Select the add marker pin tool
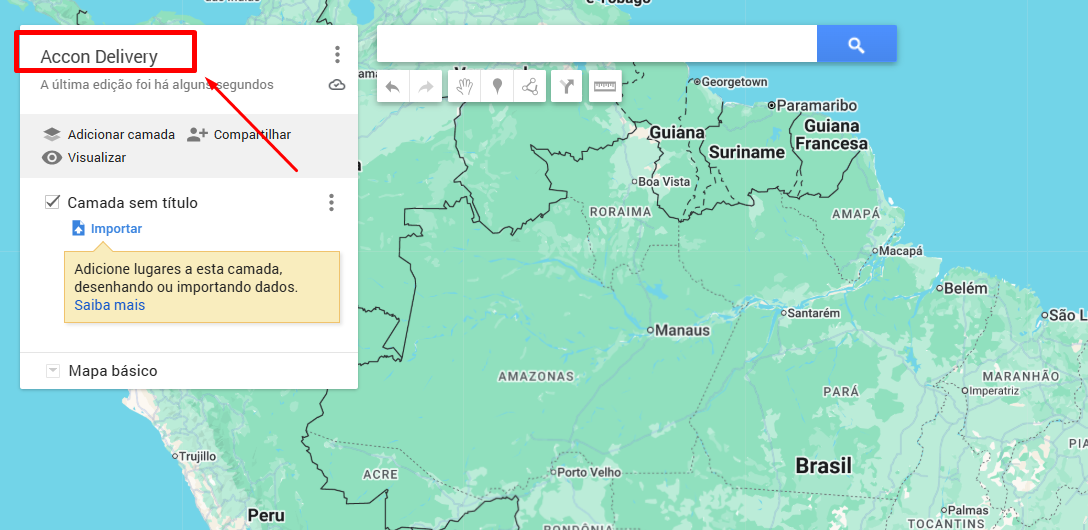The image size is (1088, 530). pos(497,86)
